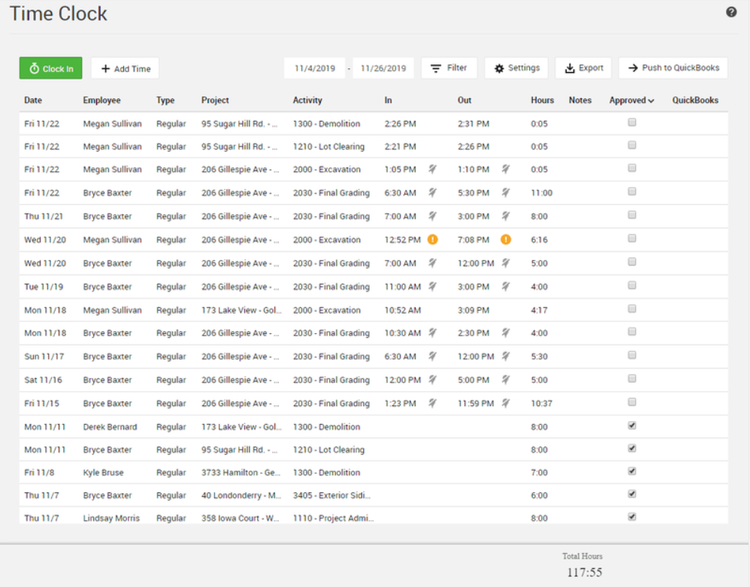
Task: Click the start date field 11/4/2019
Action: [x=315, y=68]
